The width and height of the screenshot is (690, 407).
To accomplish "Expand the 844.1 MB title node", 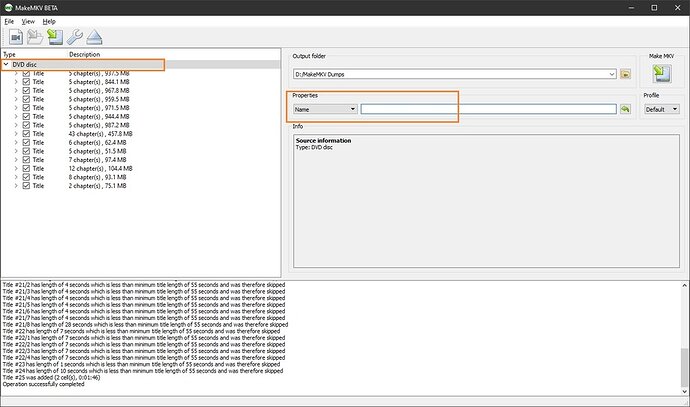I will tap(16, 82).
